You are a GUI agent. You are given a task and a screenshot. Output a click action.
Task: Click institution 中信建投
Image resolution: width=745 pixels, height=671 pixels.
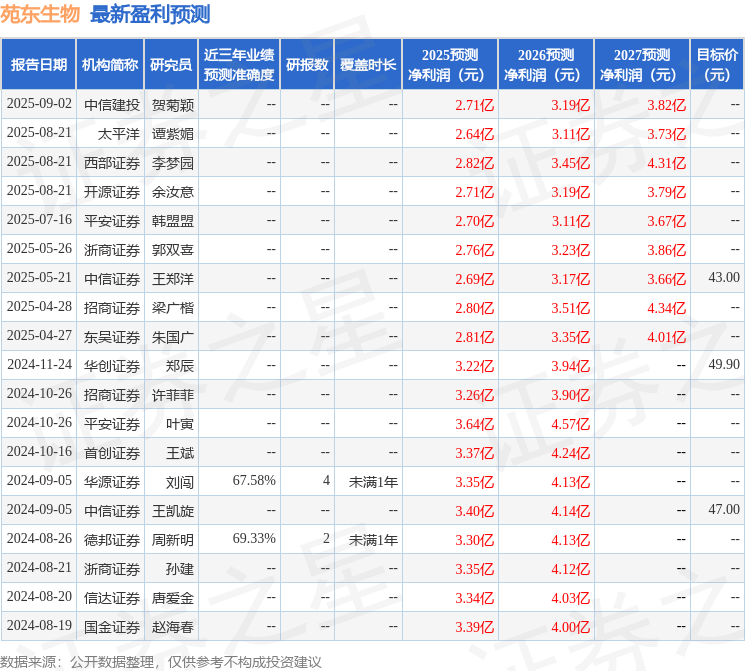point(112,105)
